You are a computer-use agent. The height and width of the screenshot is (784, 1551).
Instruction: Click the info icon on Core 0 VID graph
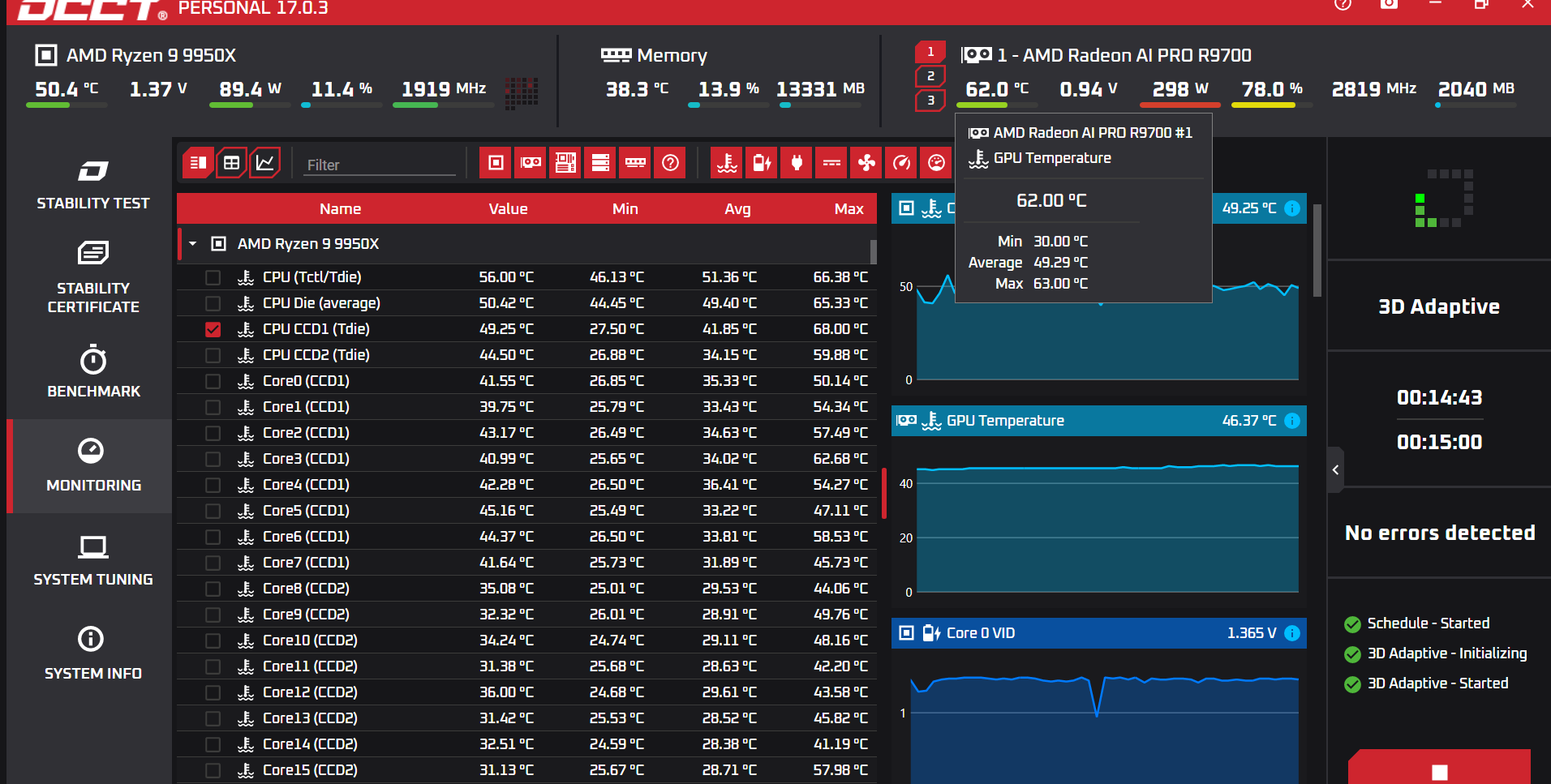(1292, 633)
